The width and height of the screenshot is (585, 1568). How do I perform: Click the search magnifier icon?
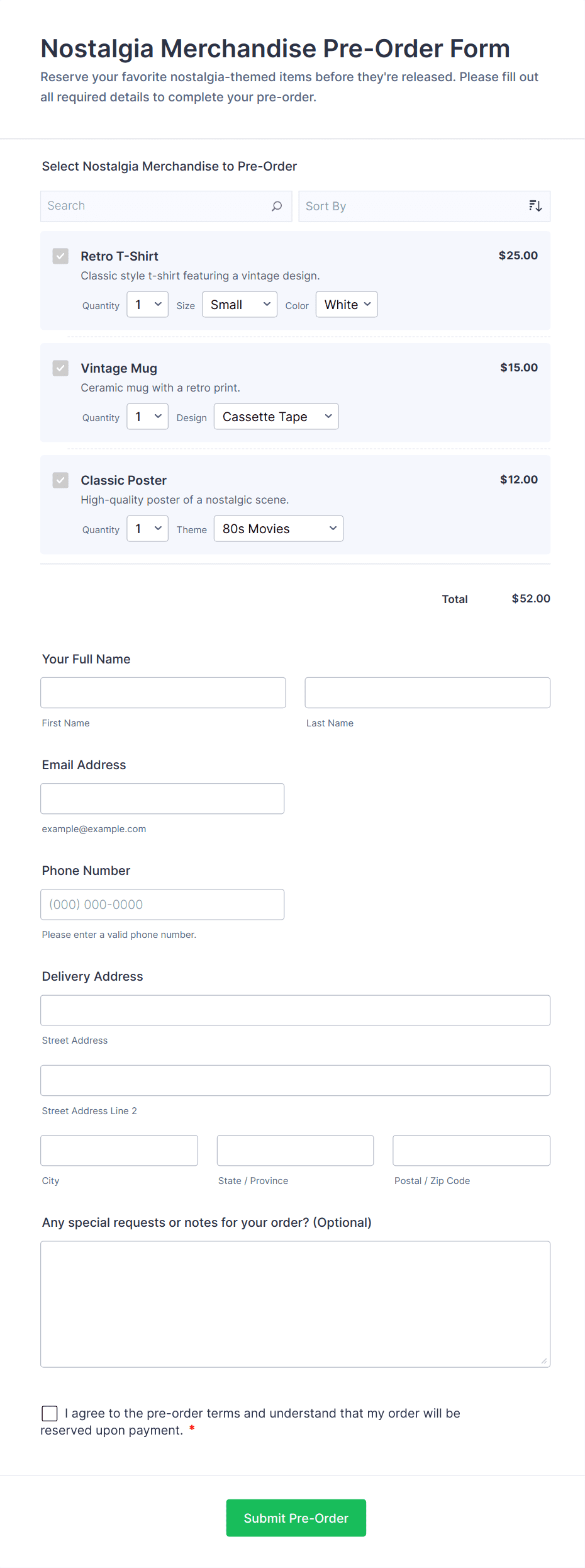click(x=276, y=206)
